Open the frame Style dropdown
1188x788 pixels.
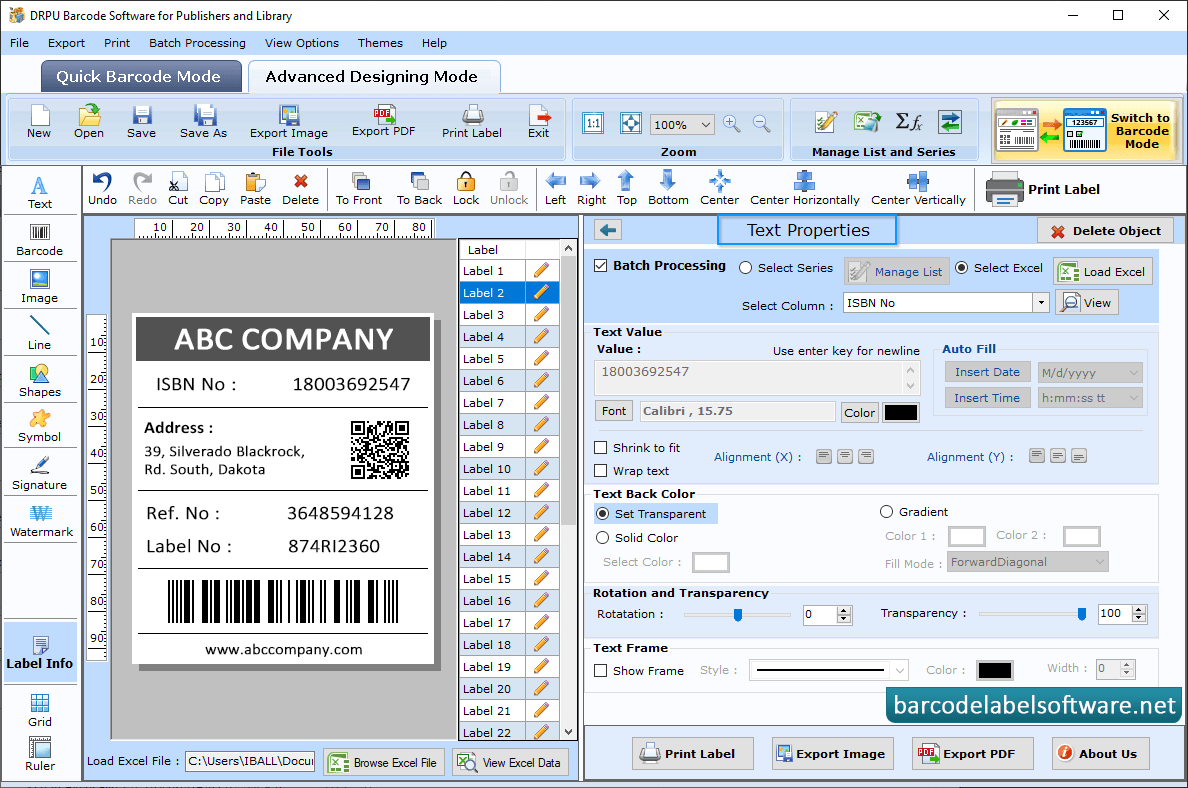point(899,671)
